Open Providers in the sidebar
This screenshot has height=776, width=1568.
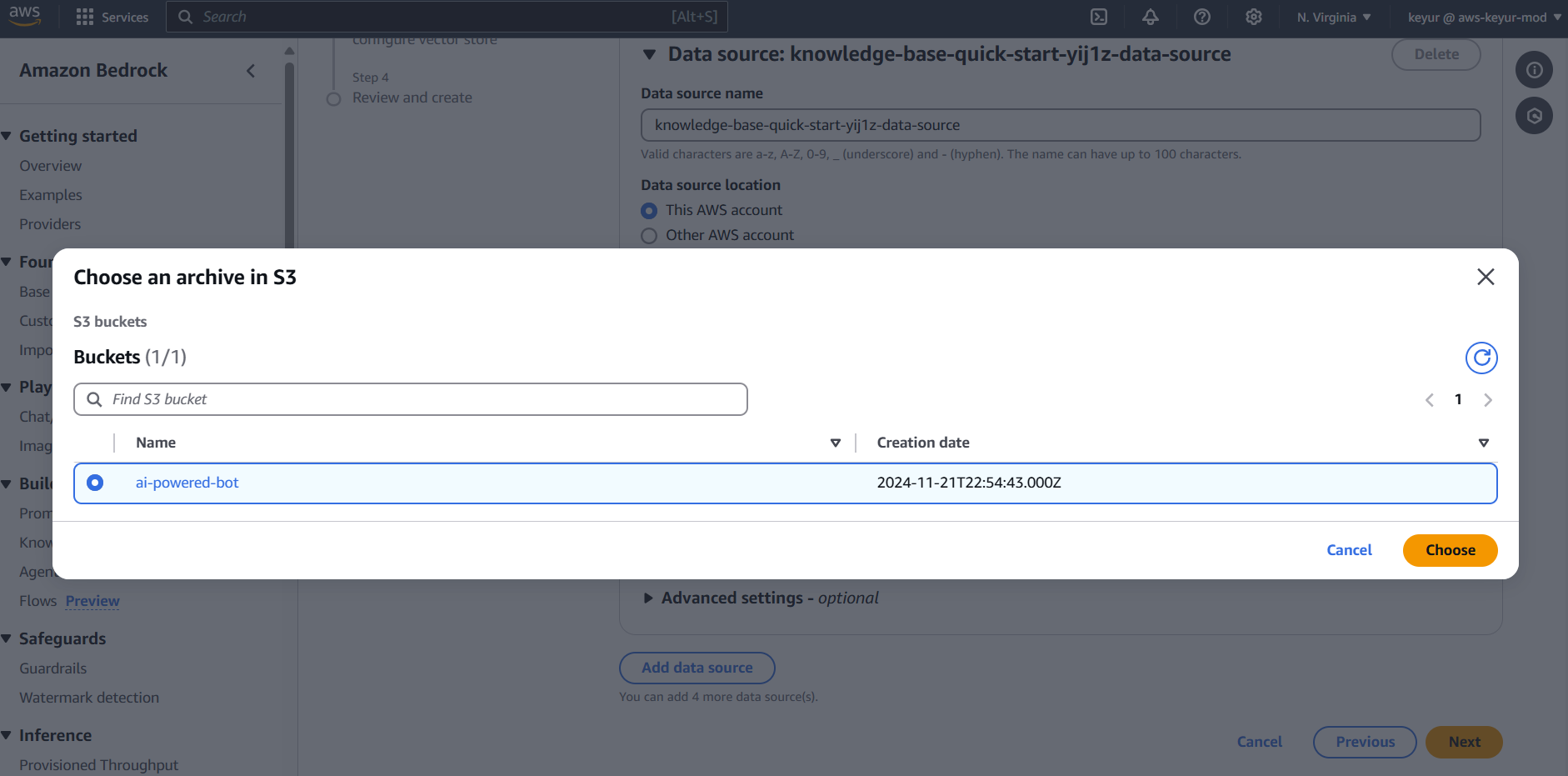[x=50, y=224]
